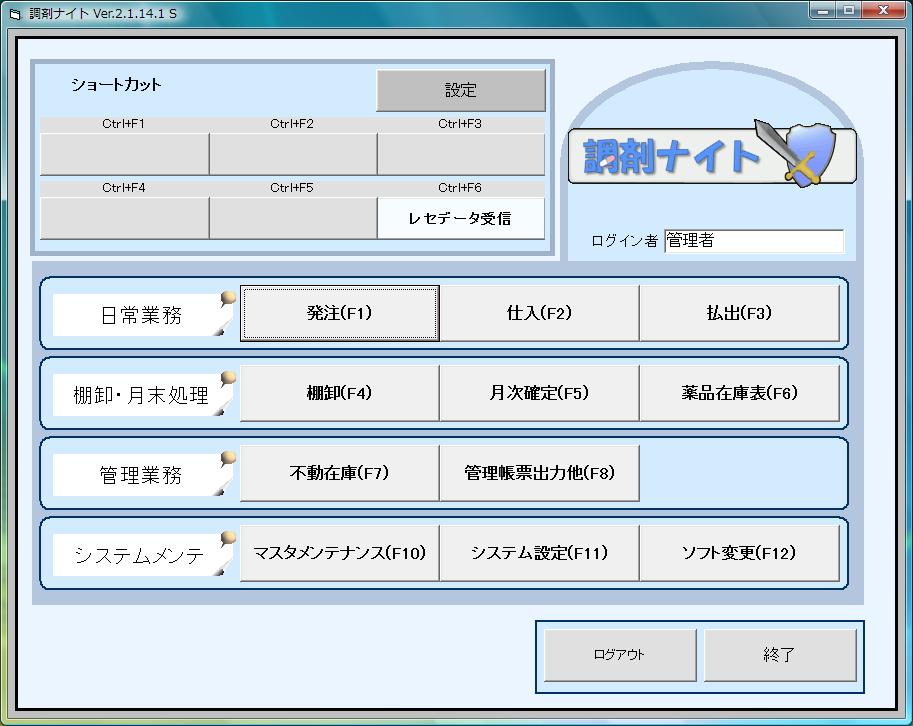Screen dimensions: 913x726
Task: Close the 調剤ナイト window
Action: pos(883,10)
